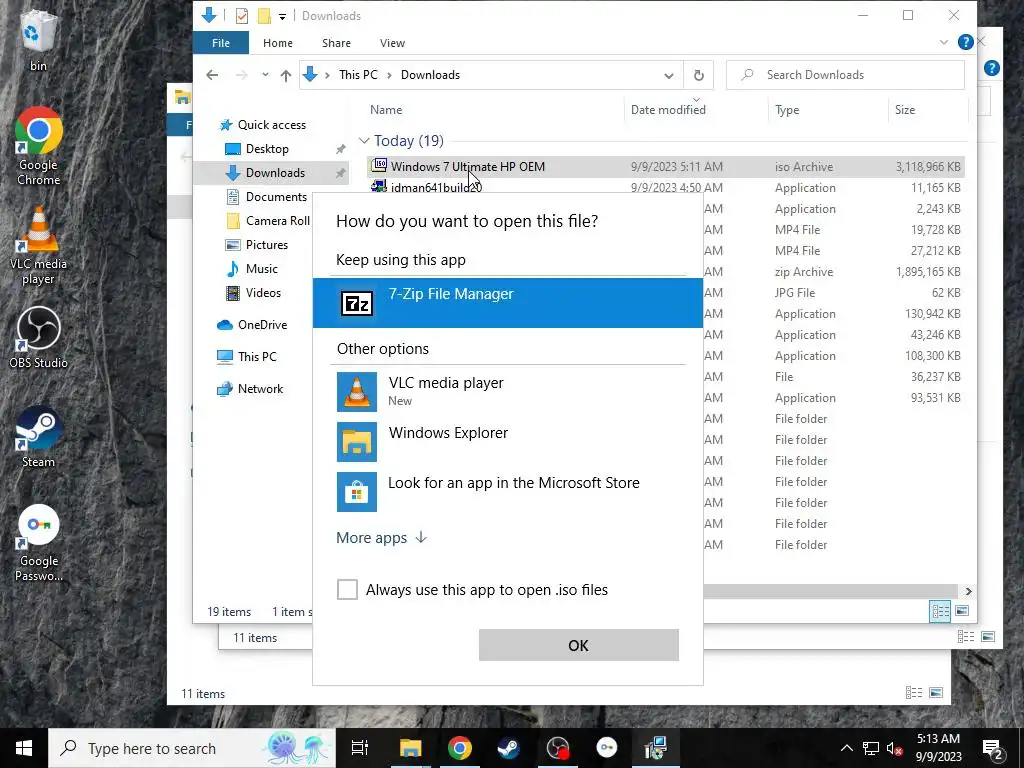Open VLC media player desktop shortcut

pyautogui.click(x=39, y=246)
